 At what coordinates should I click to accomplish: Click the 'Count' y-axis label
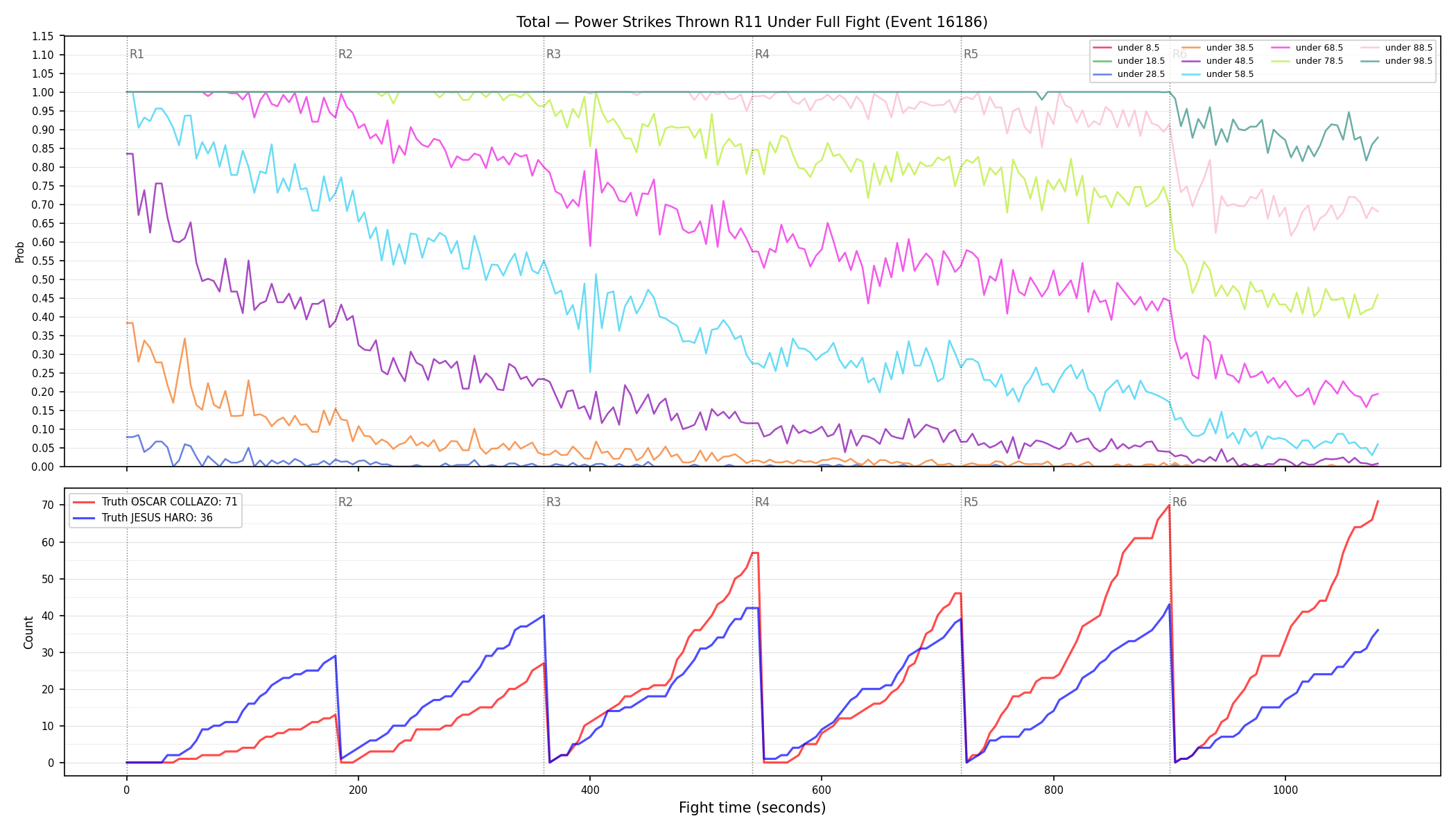28,632
